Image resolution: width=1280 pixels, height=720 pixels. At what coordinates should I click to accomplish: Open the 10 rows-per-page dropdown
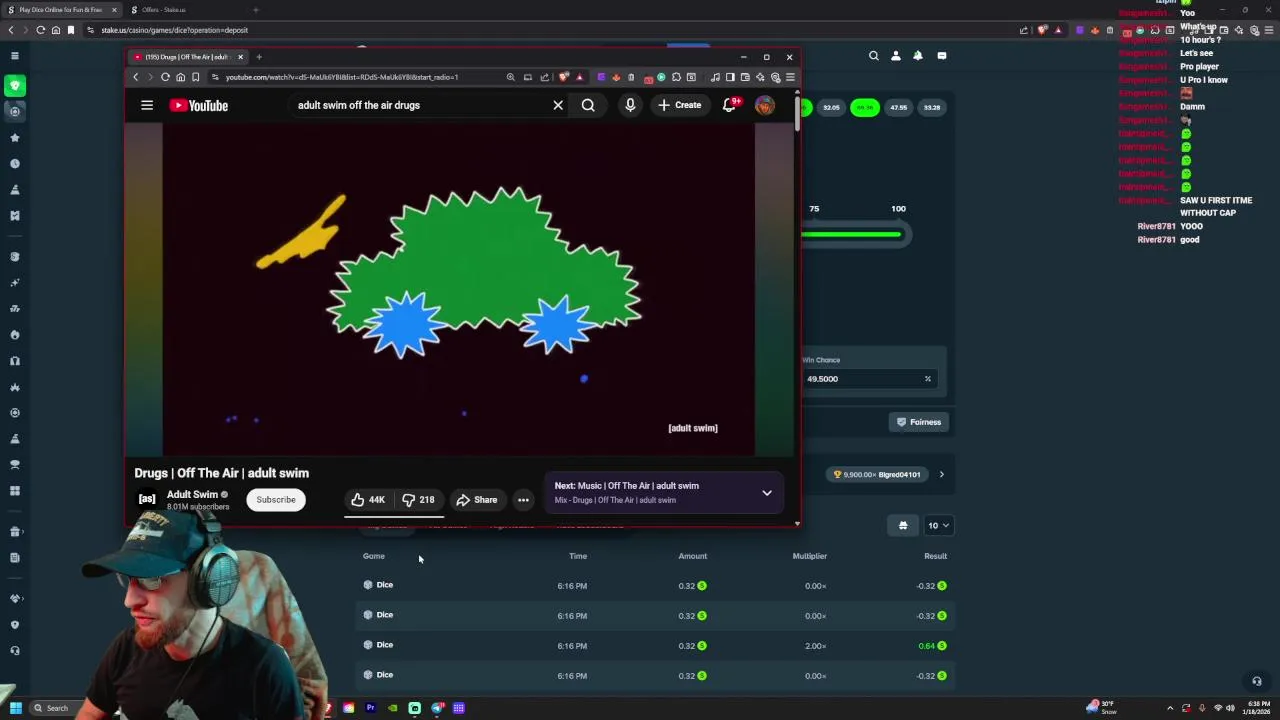(x=937, y=525)
